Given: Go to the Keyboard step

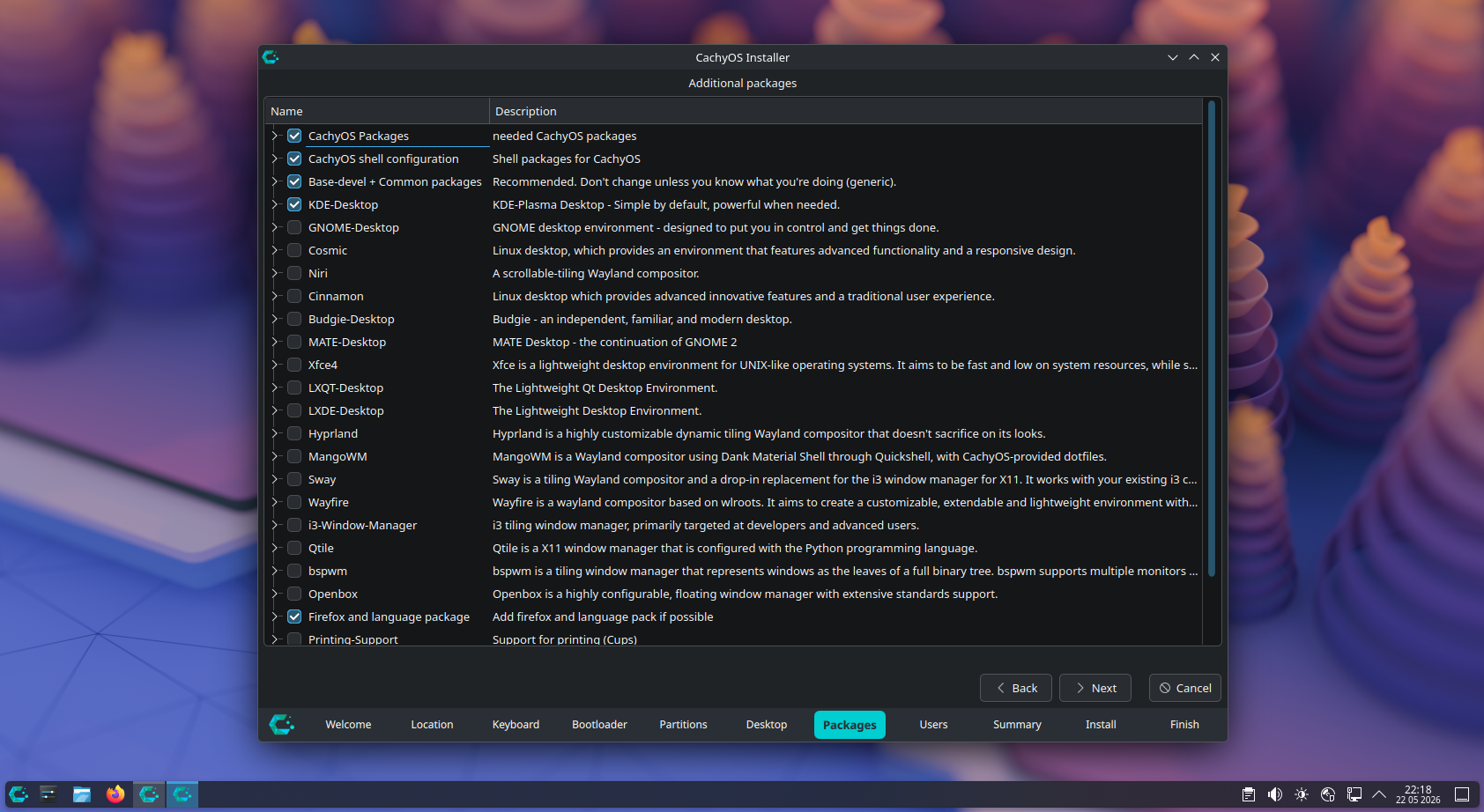Looking at the screenshot, I should pos(516,725).
